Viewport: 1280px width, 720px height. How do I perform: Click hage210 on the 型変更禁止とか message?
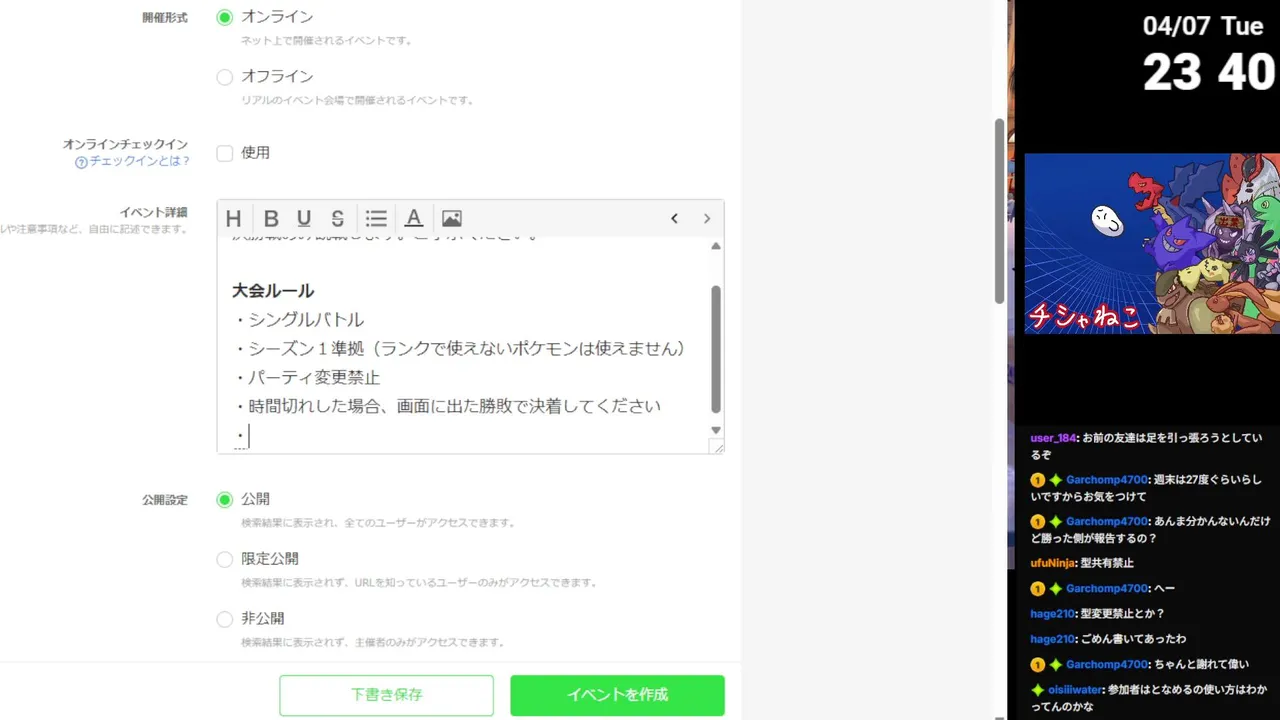pos(1052,614)
